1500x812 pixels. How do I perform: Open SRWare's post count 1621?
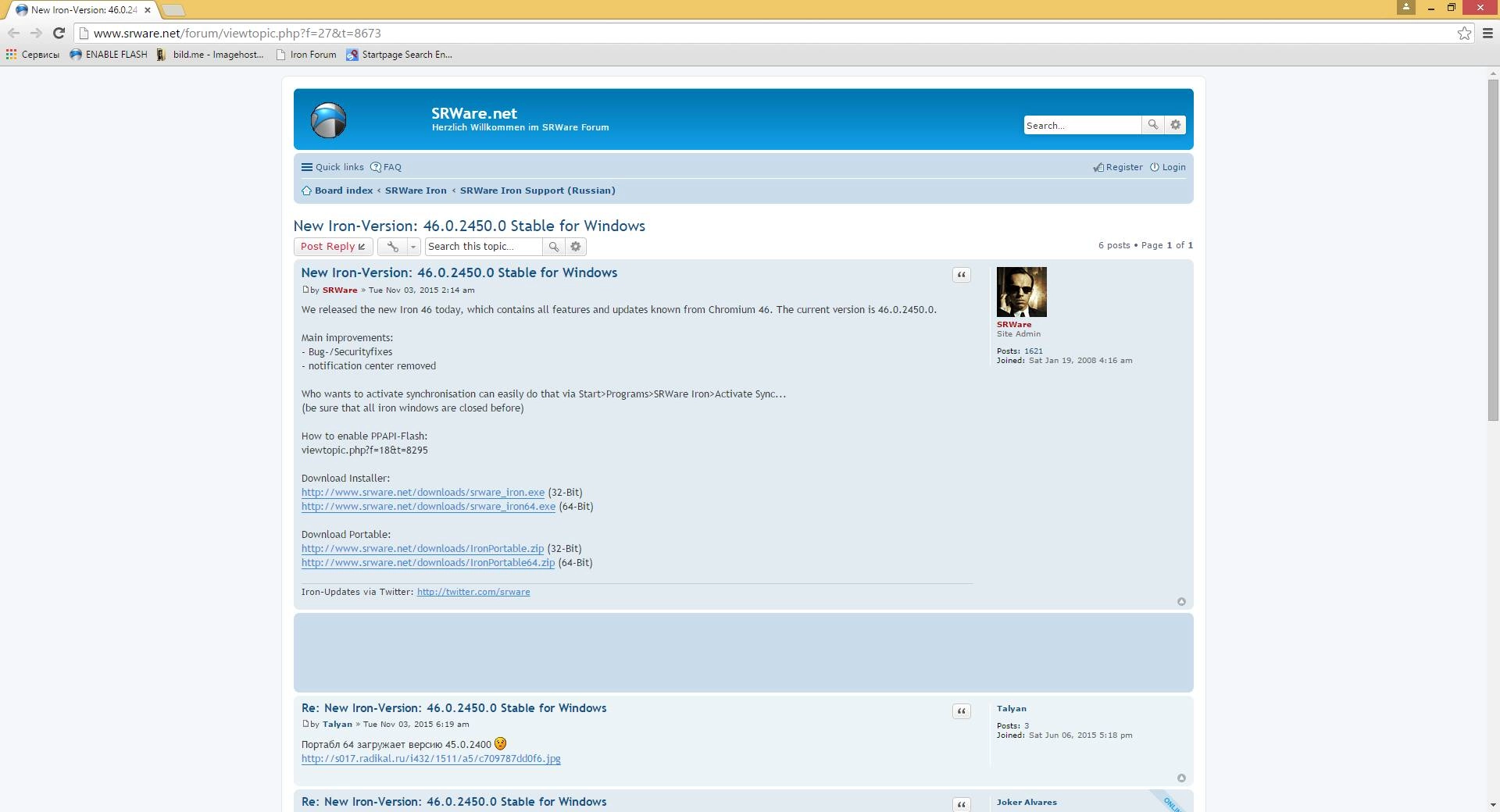click(1034, 351)
